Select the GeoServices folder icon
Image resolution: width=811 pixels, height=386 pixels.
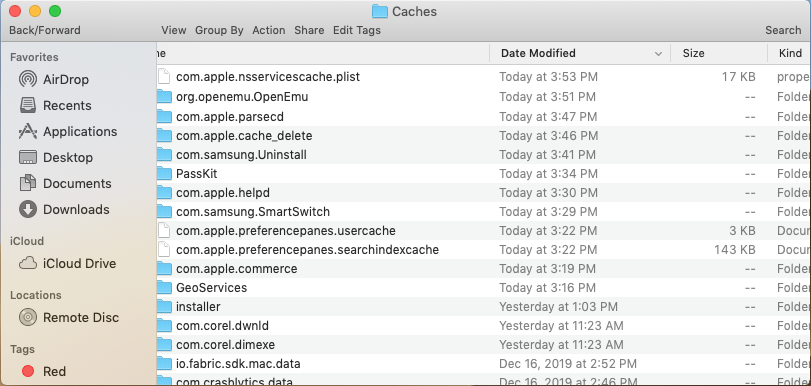coord(164,288)
